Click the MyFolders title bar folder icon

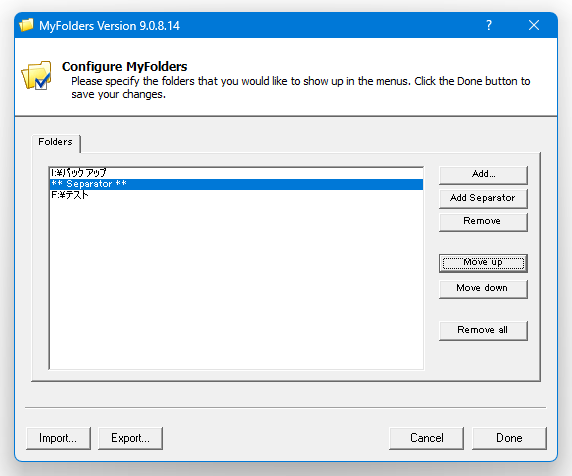26,25
